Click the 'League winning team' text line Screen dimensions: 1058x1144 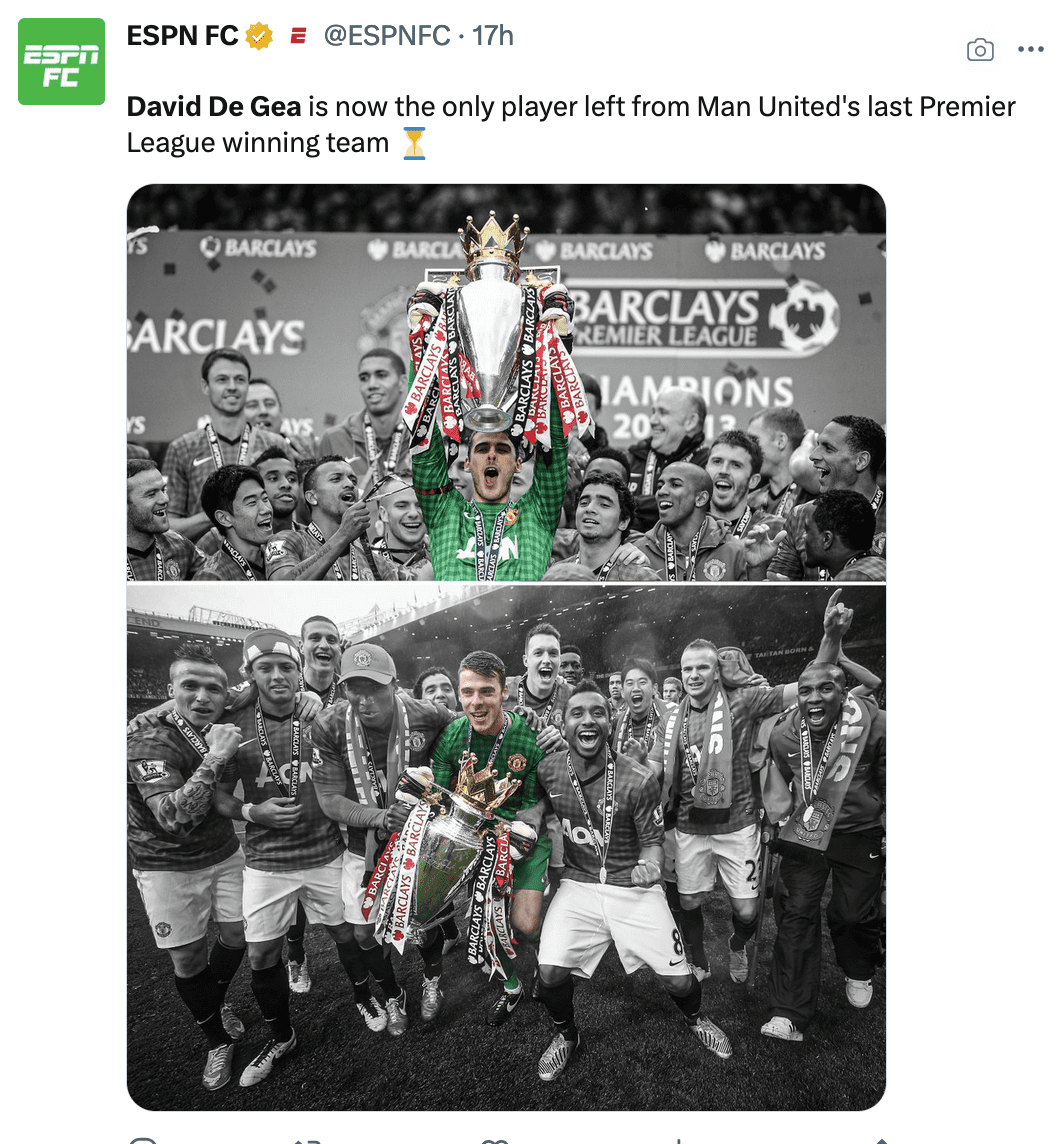pyautogui.click(x=258, y=143)
